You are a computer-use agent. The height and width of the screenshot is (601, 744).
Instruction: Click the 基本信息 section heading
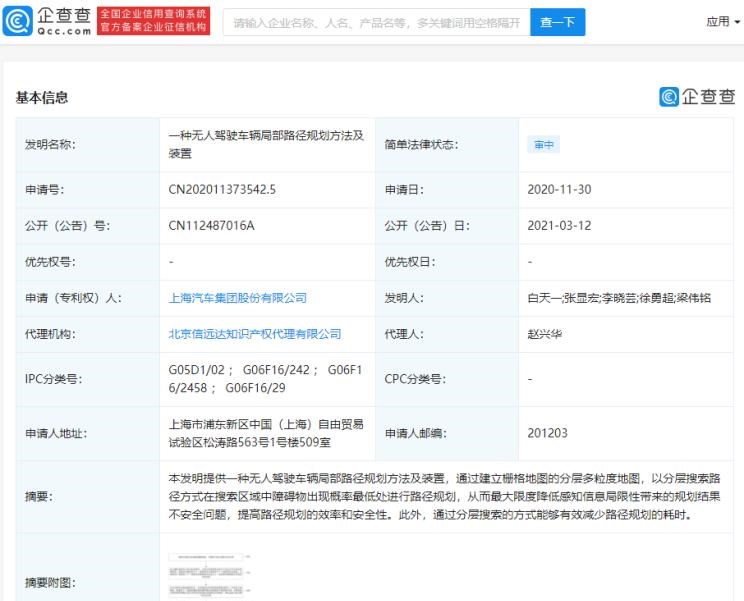(42, 98)
